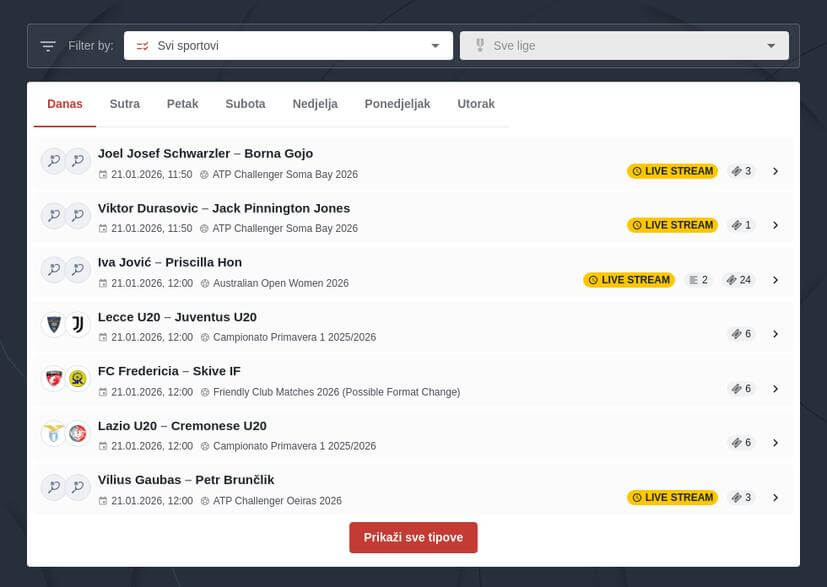
Task: Open the Svi sportovi sports dropdown
Action: [x=288, y=46]
